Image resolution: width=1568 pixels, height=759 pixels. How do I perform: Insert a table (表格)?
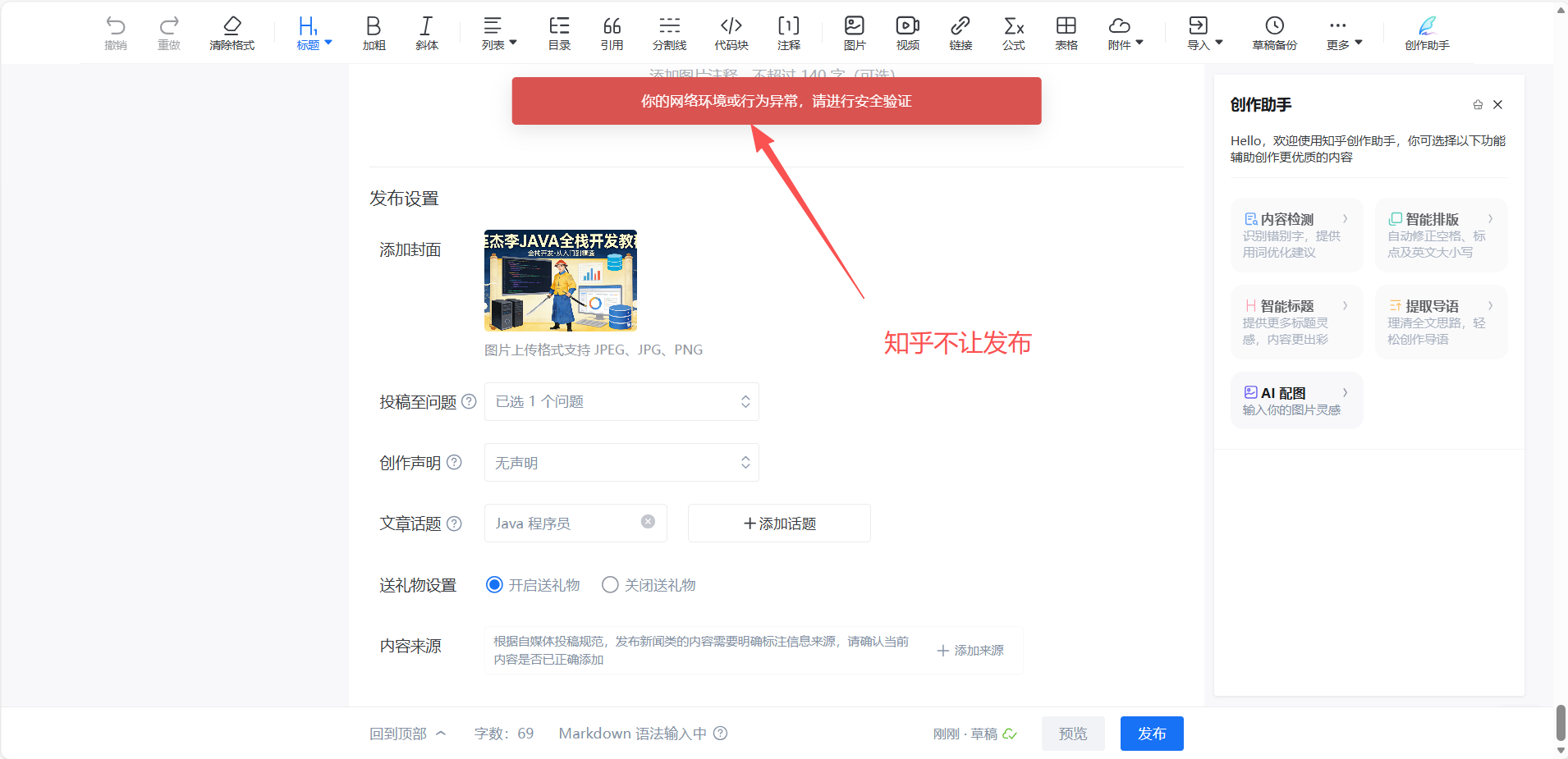click(x=1066, y=34)
